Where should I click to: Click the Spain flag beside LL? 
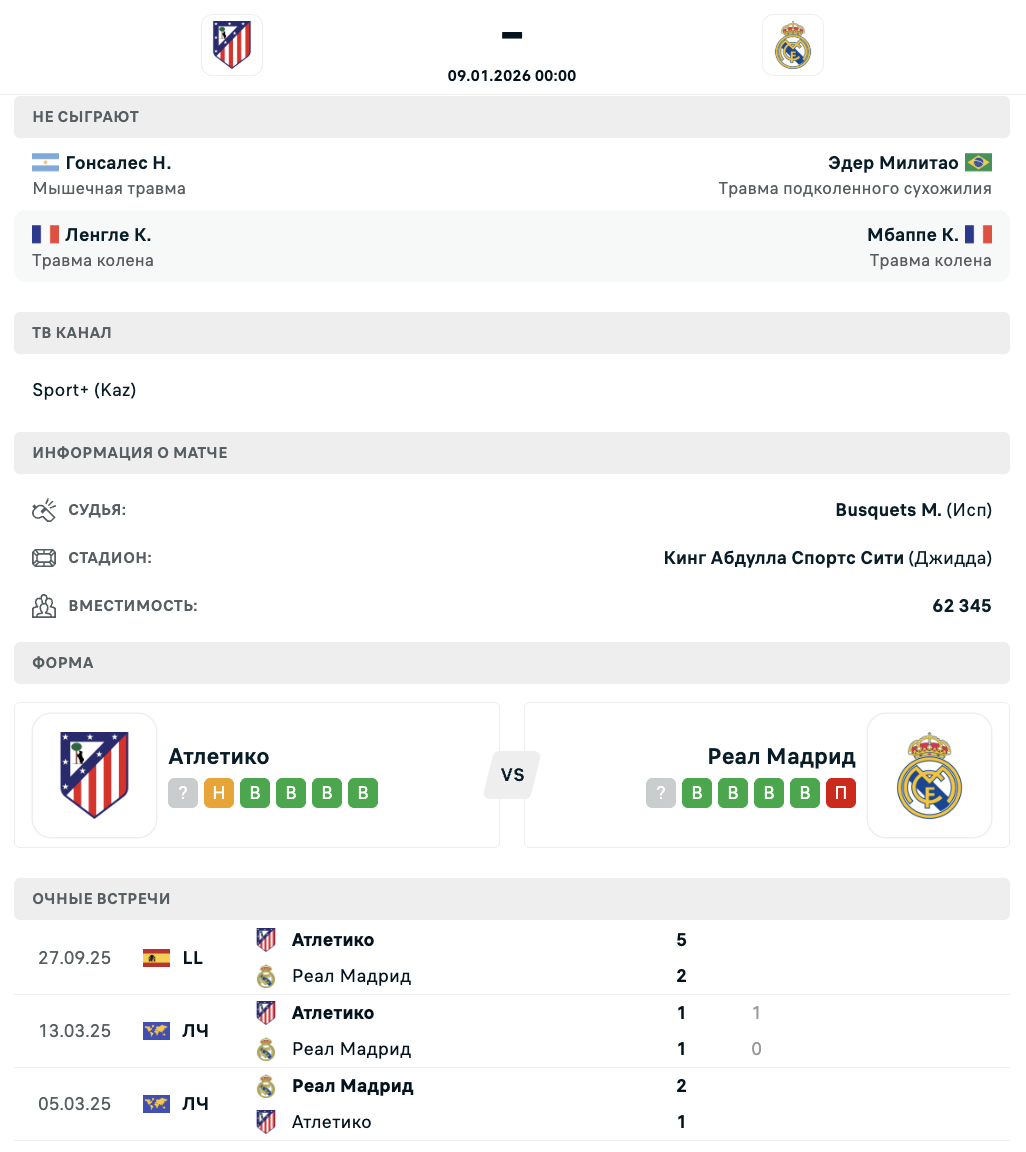156,958
